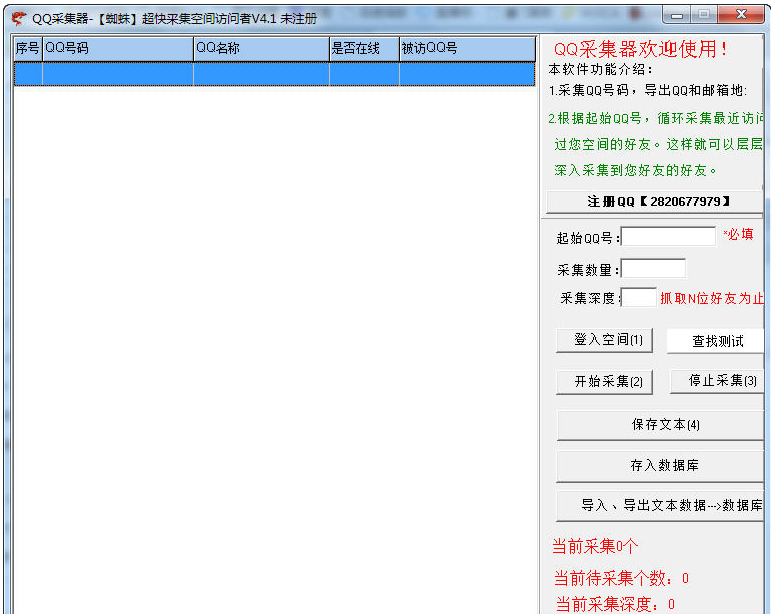
Task: Close the QQ采集器 window
Action: [741, 15]
